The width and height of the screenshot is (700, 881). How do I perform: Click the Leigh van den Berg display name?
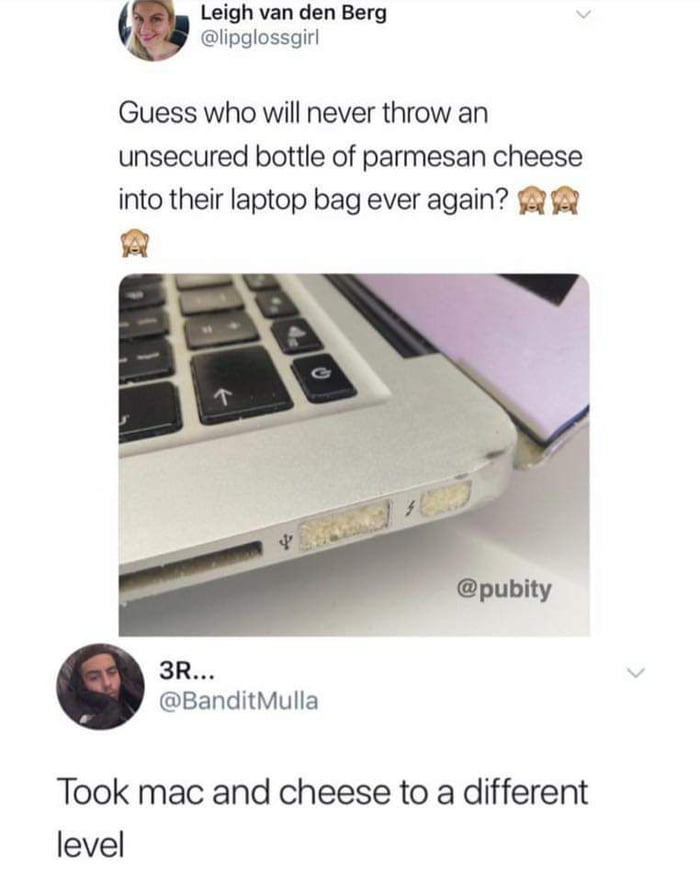[294, 12]
